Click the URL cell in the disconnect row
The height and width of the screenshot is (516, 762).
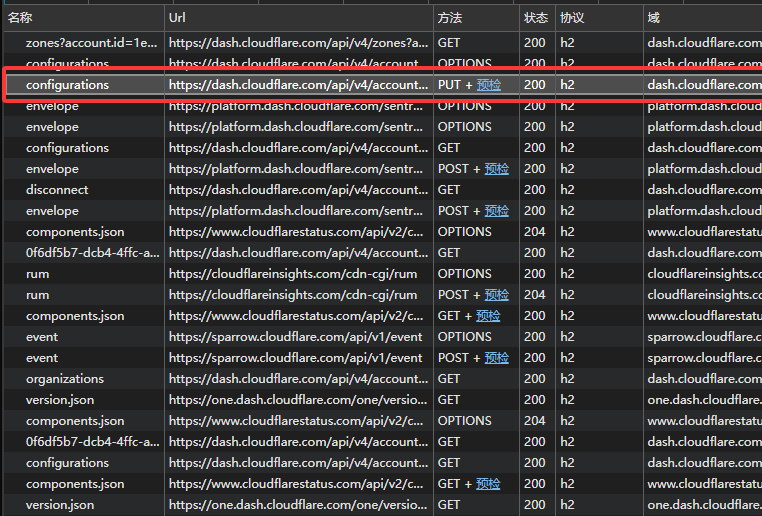click(298, 189)
